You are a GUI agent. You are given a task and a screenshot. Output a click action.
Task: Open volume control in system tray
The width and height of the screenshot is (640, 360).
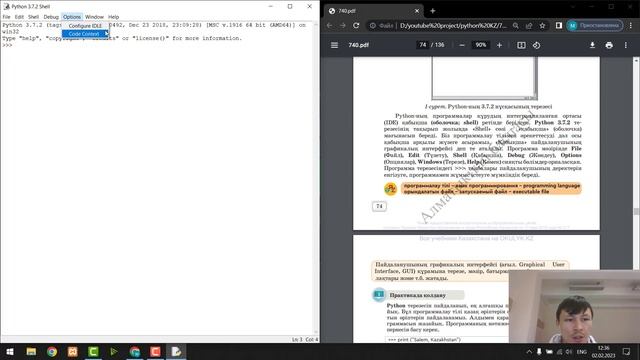point(569,351)
